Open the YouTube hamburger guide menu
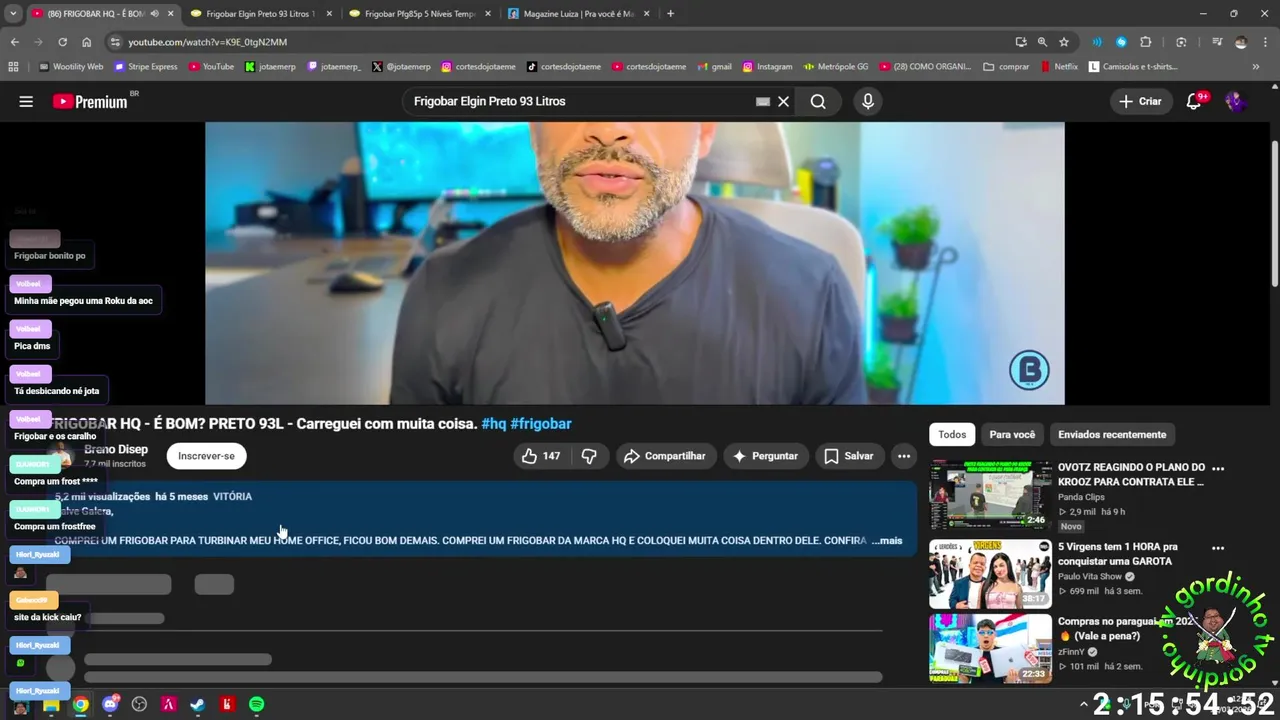Viewport: 1280px width, 720px height. click(26, 101)
